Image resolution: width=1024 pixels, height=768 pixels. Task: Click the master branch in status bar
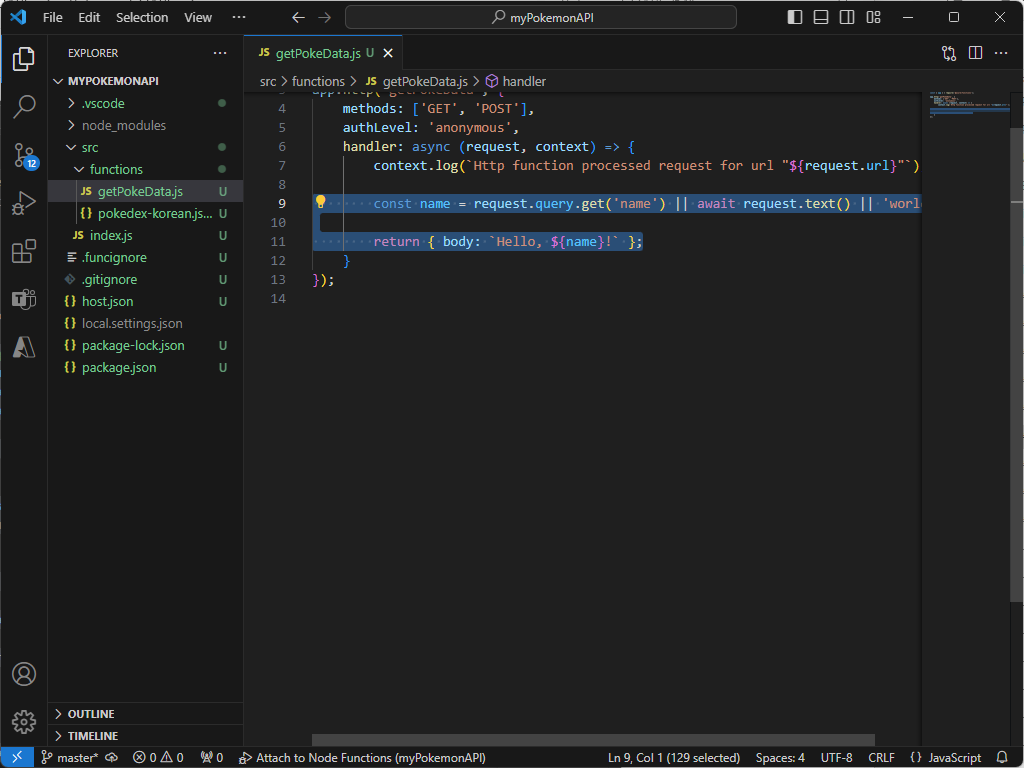tap(70, 758)
